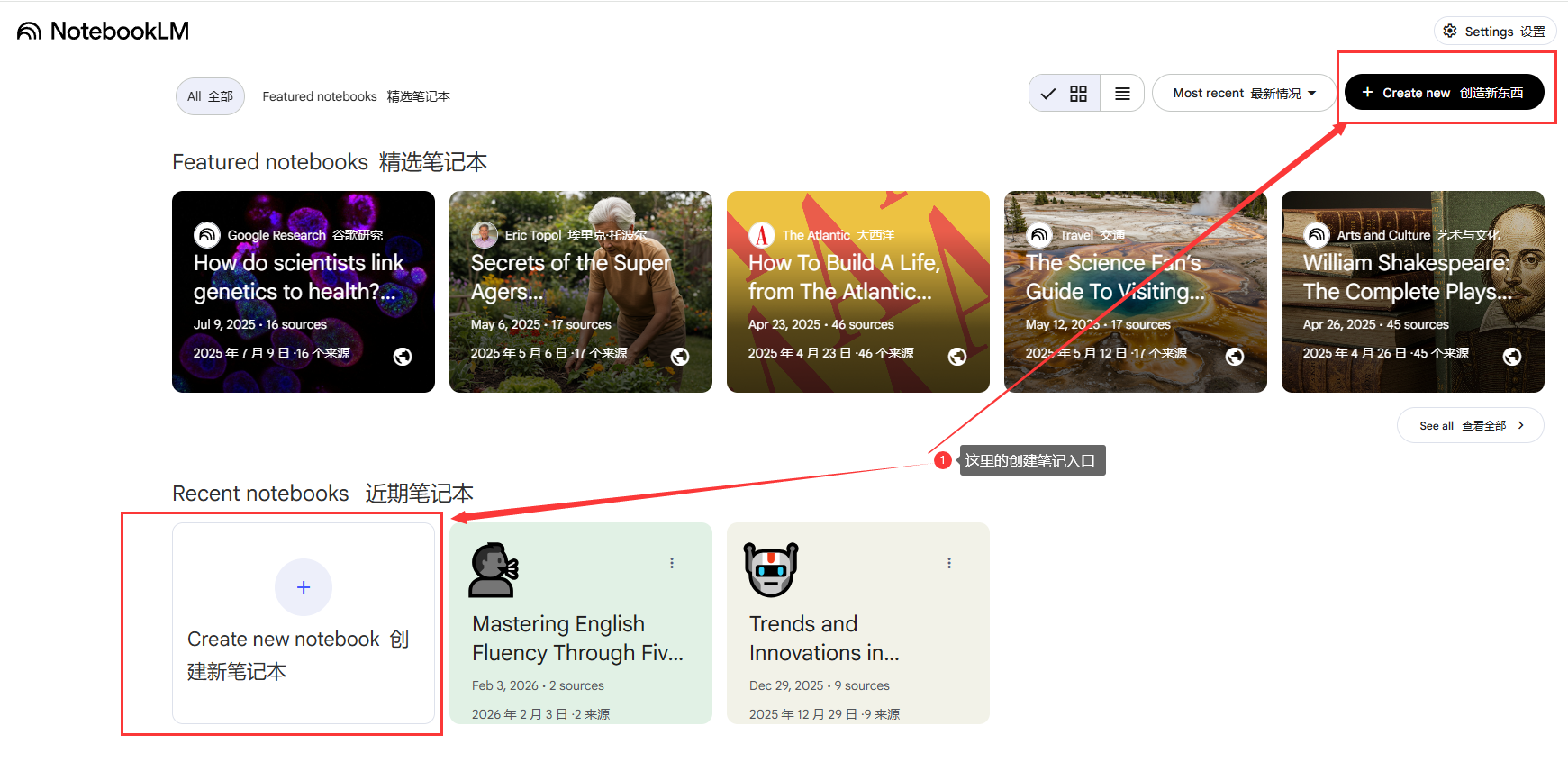Image resolution: width=1568 pixels, height=762 pixels.
Task: Click the globe icon on Google Research notebook
Action: tap(403, 357)
